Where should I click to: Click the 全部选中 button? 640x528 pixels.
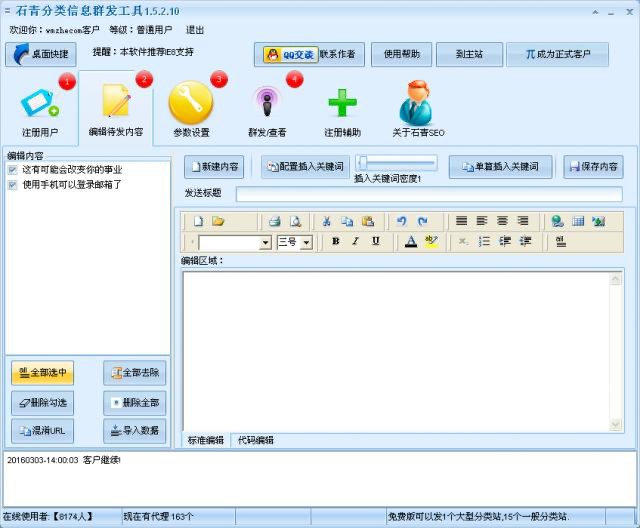pos(42,373)
